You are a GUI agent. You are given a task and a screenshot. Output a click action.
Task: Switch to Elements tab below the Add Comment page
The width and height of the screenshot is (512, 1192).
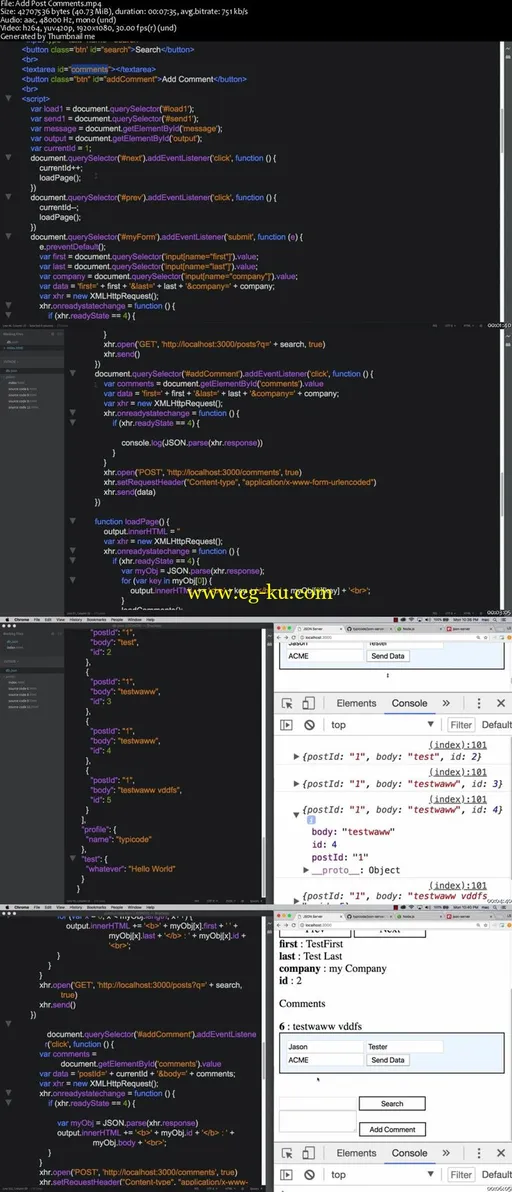(356, 1152)
